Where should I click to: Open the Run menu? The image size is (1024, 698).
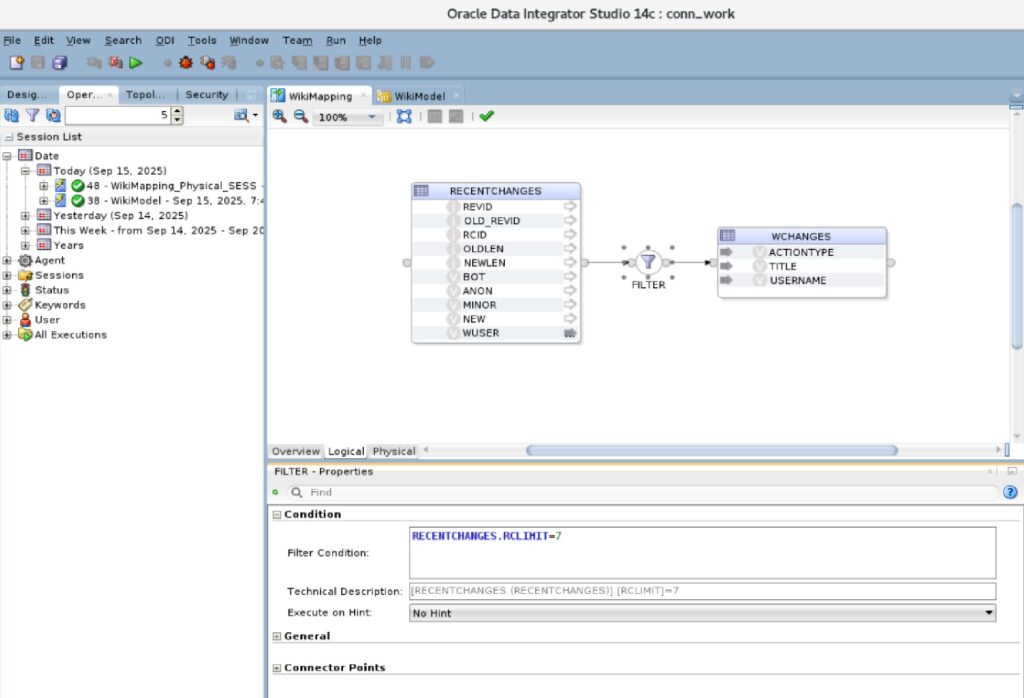tap(336, 40)
